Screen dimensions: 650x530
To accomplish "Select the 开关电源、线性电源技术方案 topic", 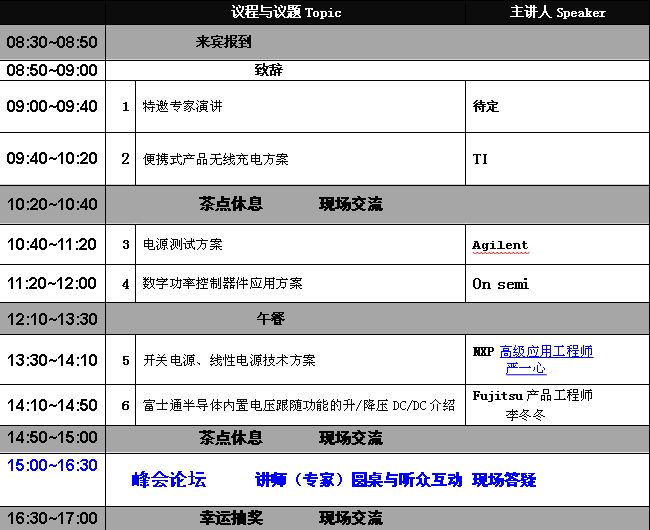I will (229, 361).
